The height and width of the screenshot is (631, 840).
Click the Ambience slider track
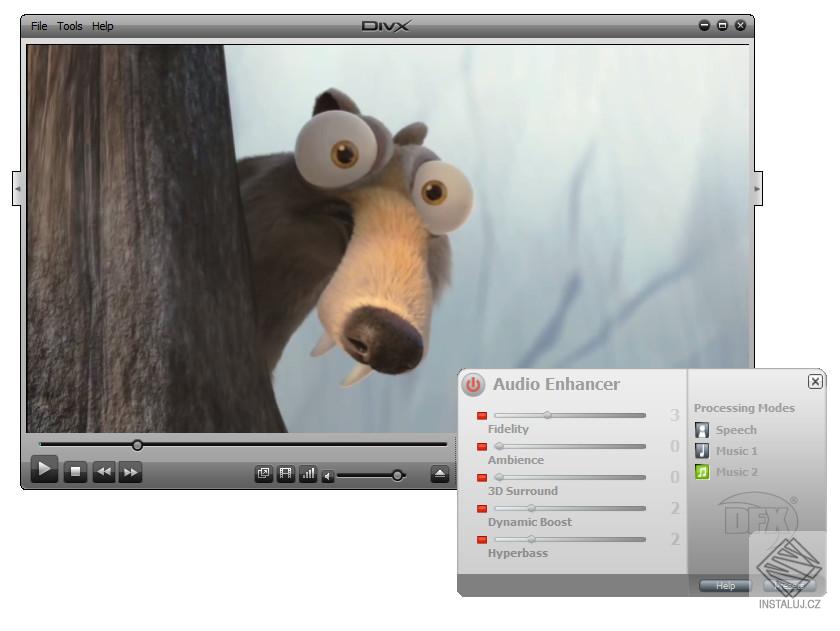[x=570, y=446]
